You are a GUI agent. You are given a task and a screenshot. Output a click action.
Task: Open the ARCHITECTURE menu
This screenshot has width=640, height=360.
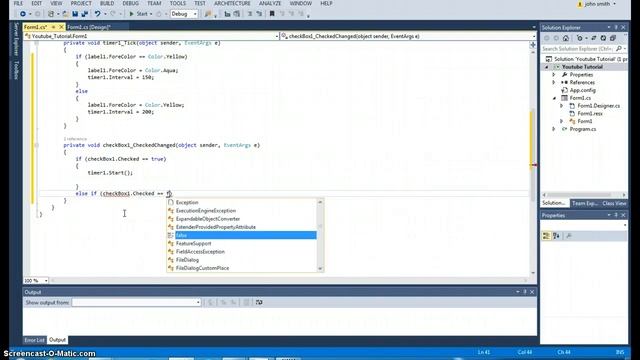(232, 3)
